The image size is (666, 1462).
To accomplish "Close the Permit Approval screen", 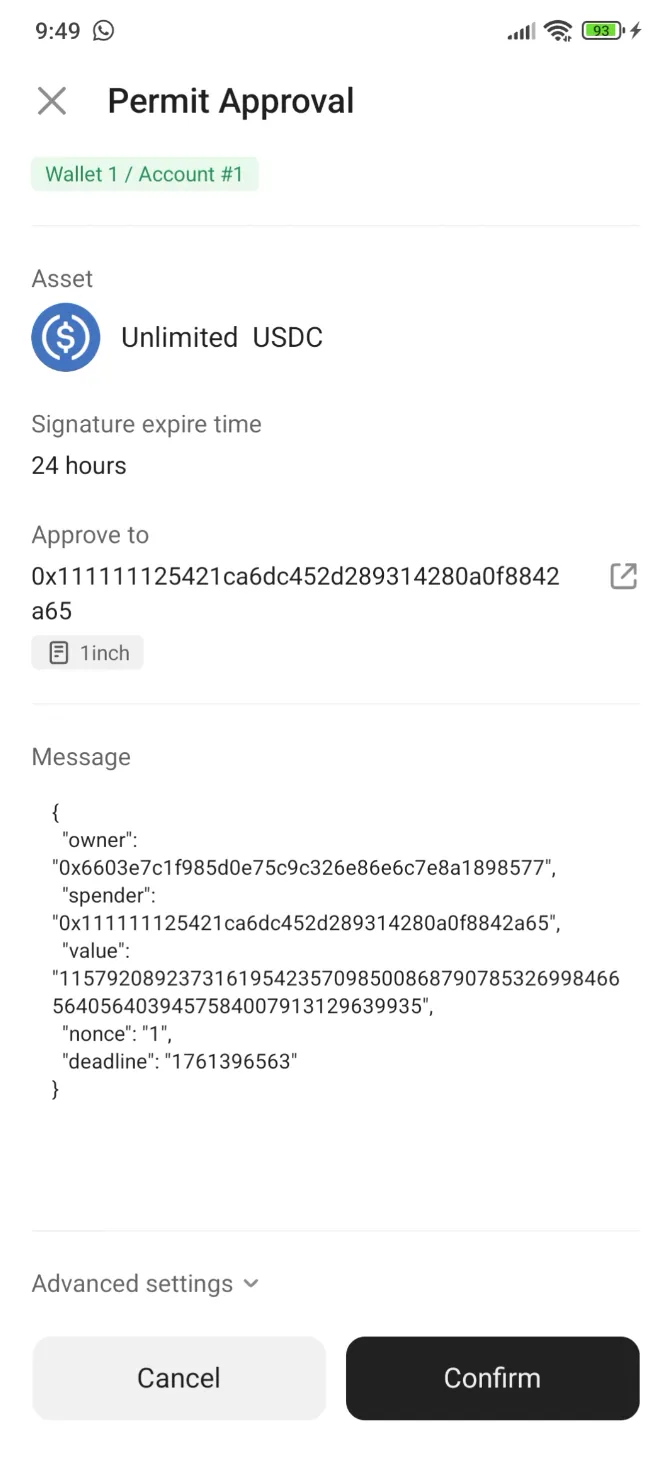I will (x=51, y=100).
